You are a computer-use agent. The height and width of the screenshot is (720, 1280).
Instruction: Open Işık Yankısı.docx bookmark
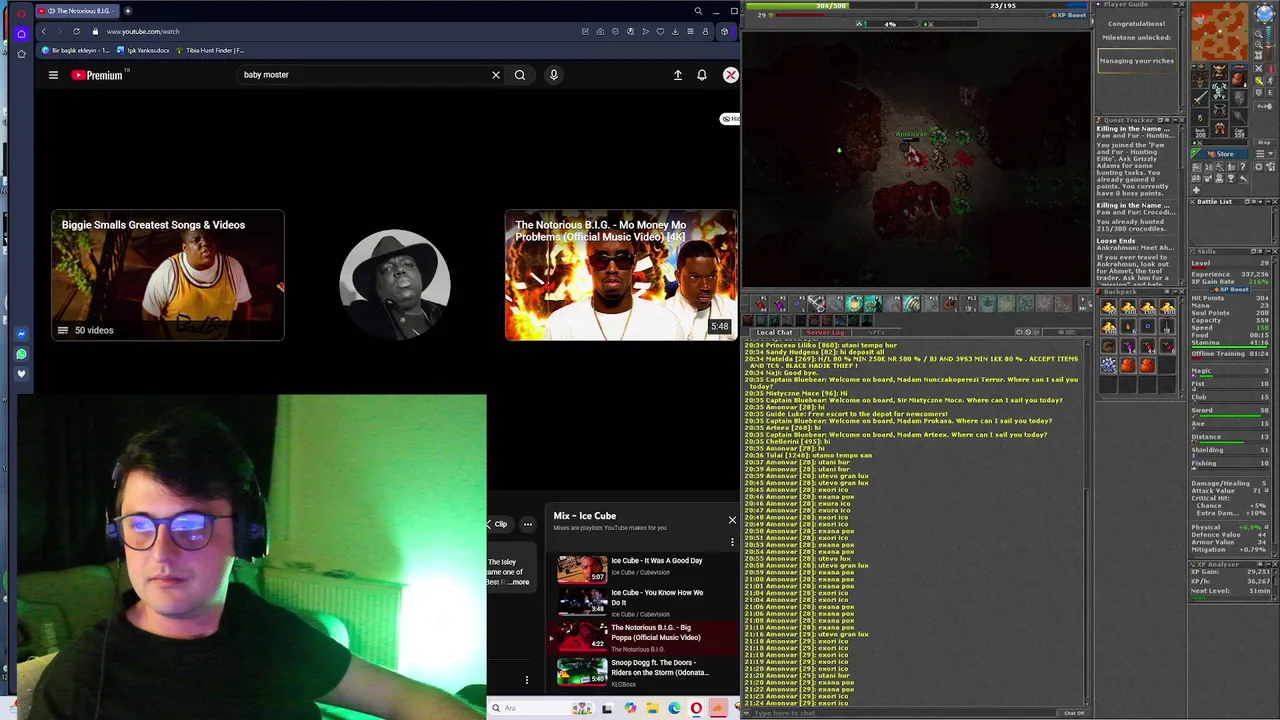click(x=144, y=50)
